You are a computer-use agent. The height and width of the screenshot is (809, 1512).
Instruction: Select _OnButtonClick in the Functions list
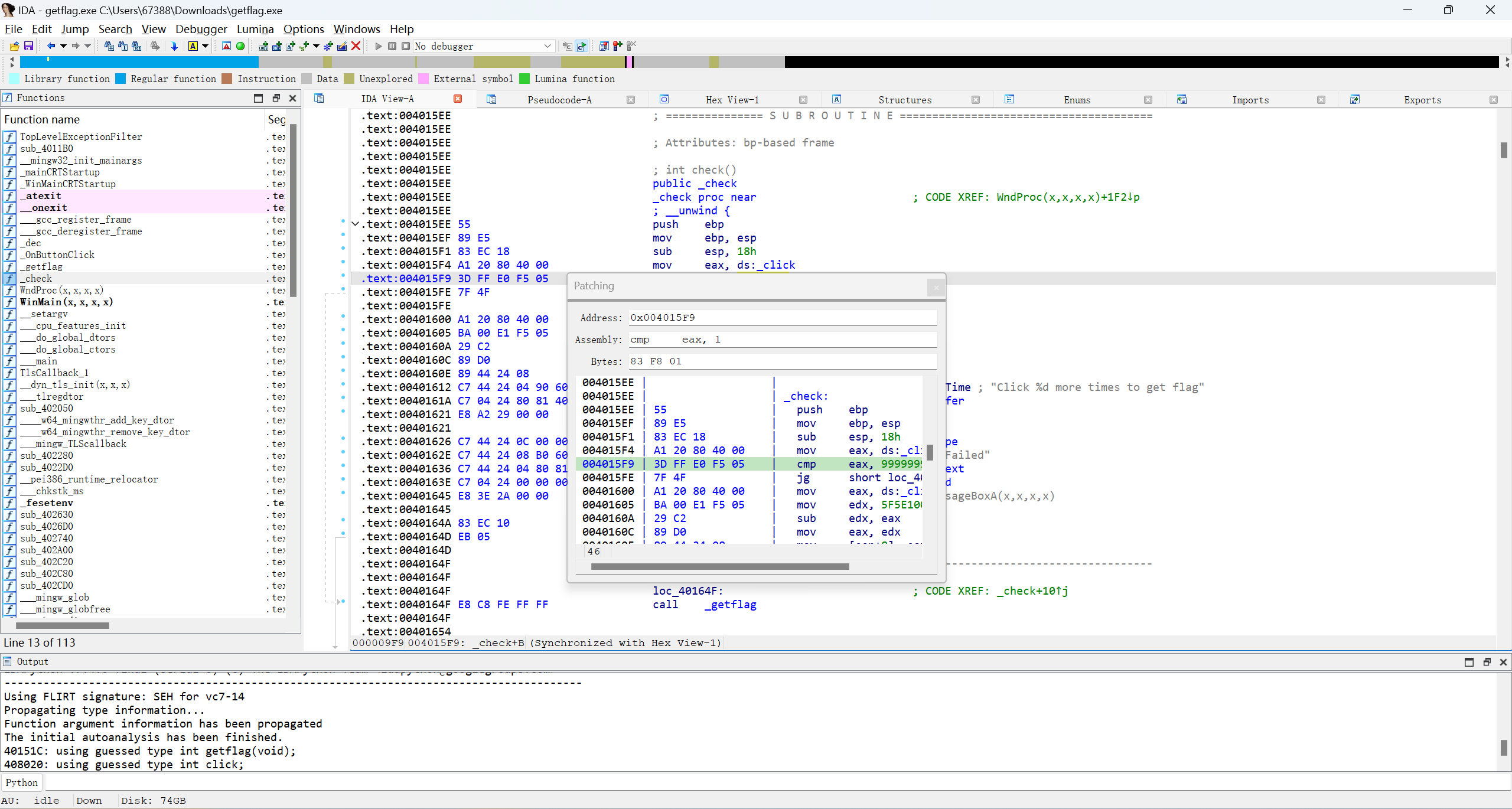(57, 255)
